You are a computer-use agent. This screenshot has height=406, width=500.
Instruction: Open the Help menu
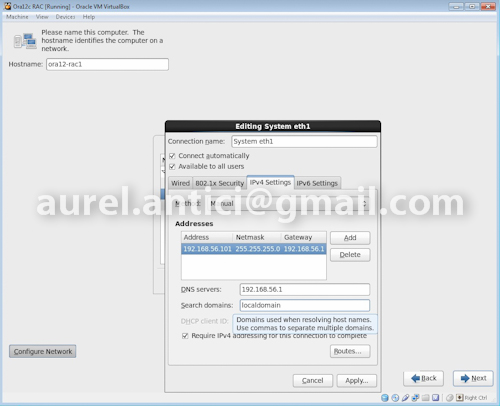click(x=89, y=17)
